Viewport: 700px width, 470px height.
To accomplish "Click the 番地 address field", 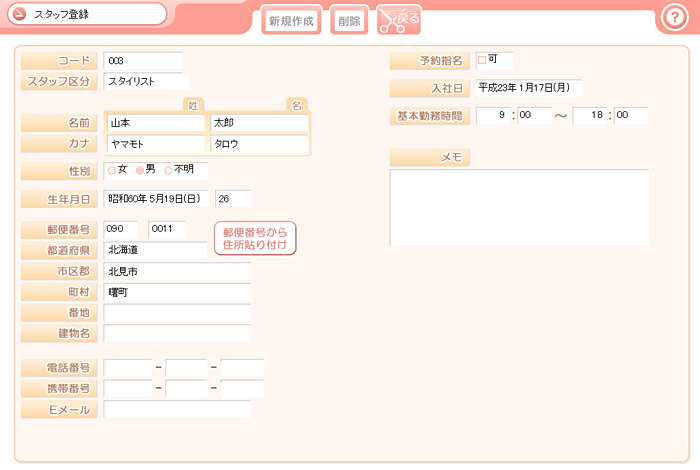I will click(x=177, y=313).
